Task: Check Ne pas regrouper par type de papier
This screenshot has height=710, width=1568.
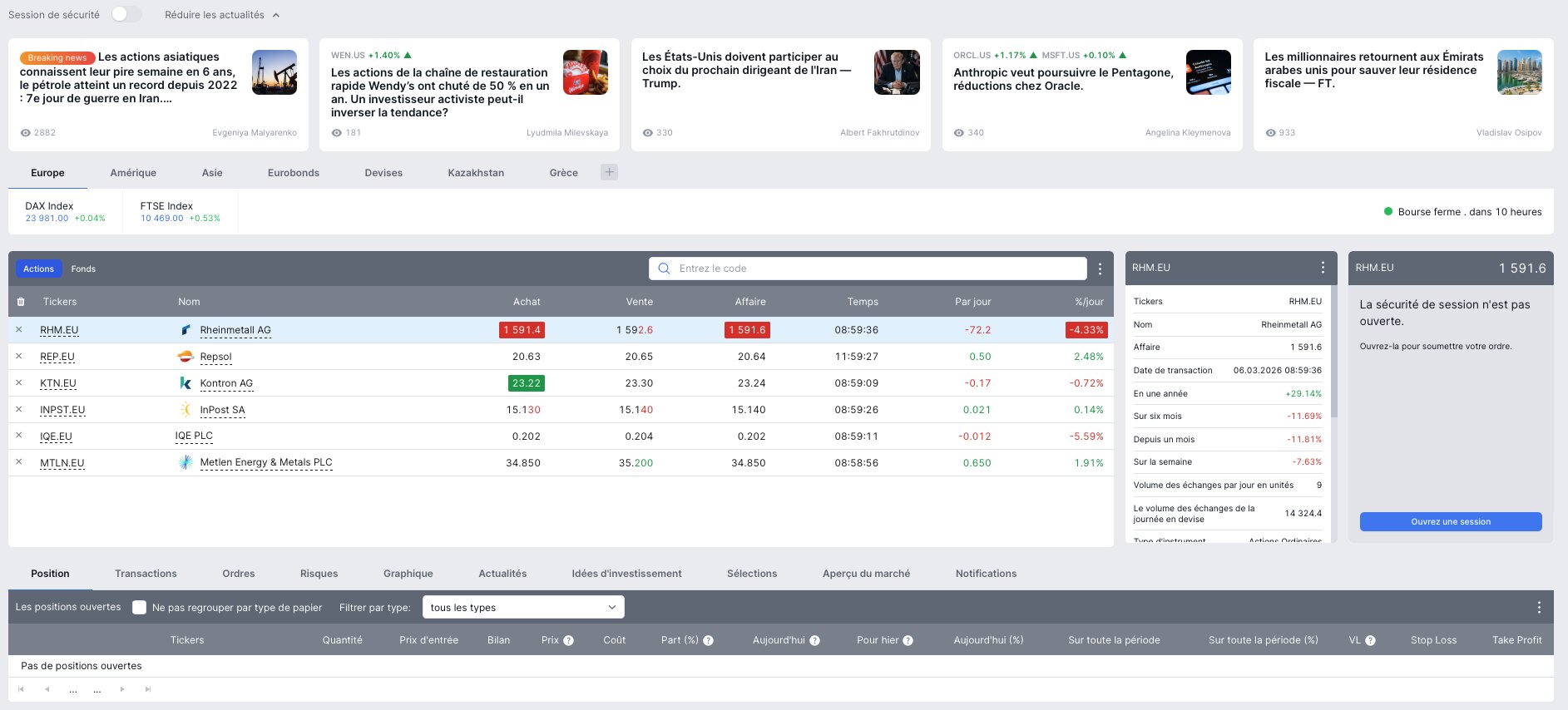Action: (x=140, y=608)
